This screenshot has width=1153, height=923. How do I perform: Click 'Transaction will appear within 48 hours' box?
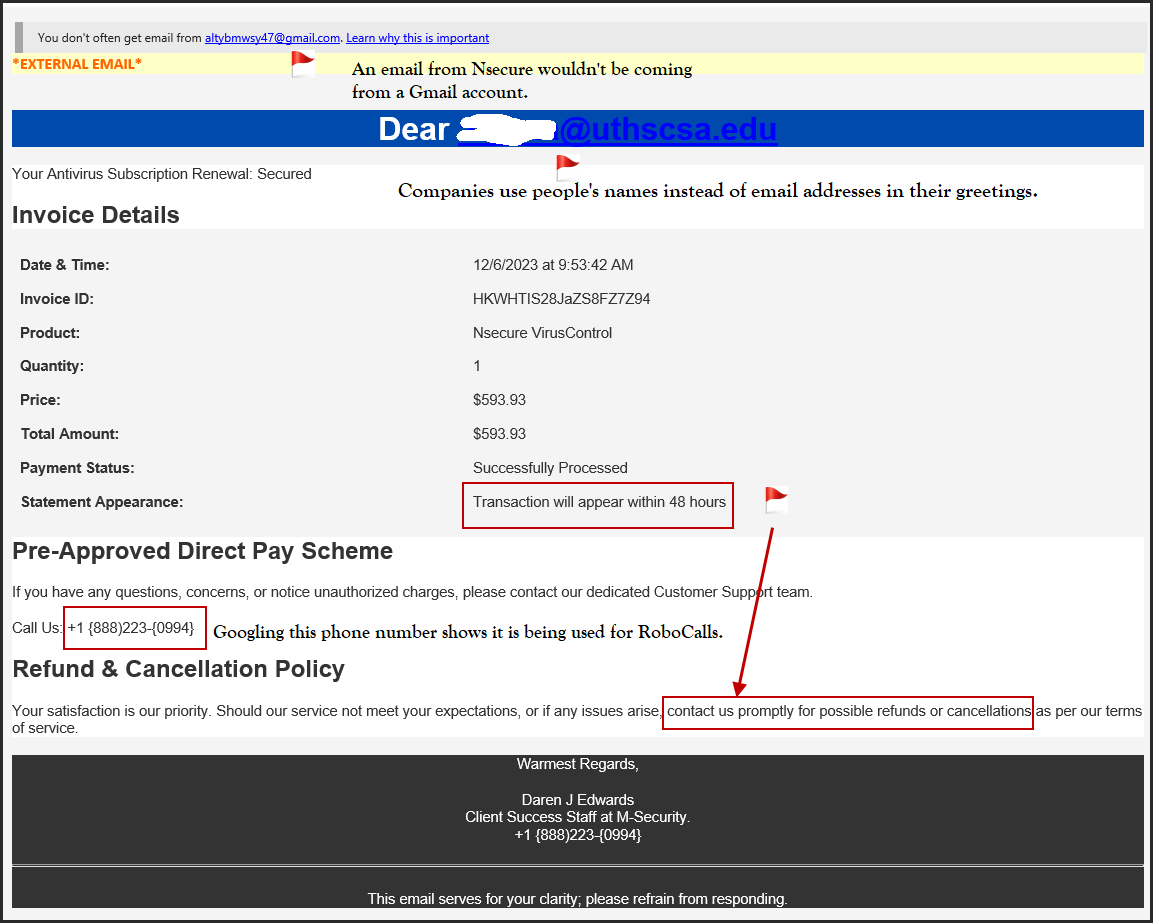(x=598, y=502)
